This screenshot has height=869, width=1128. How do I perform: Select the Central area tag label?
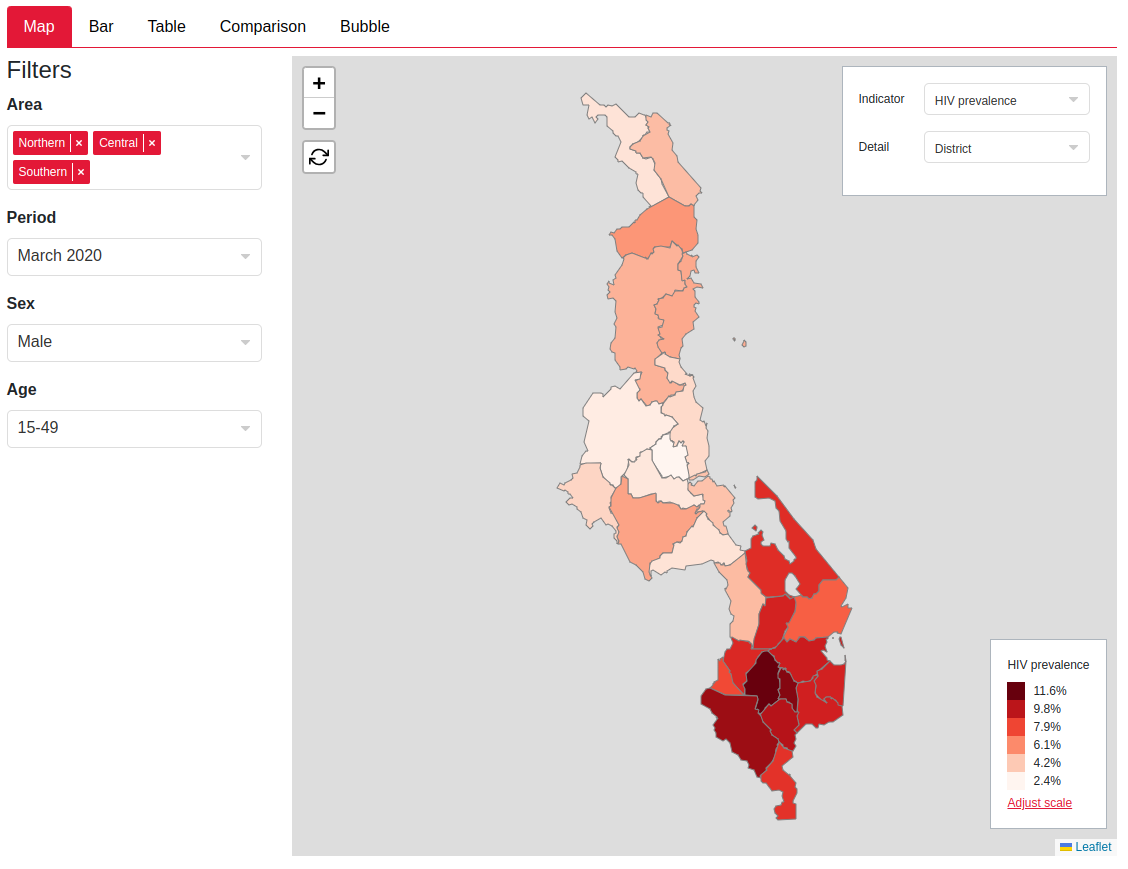coord(118,143)
